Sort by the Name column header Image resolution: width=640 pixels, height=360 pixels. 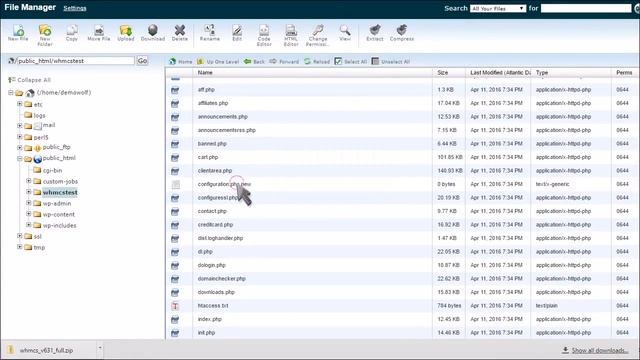click(205, 73)
